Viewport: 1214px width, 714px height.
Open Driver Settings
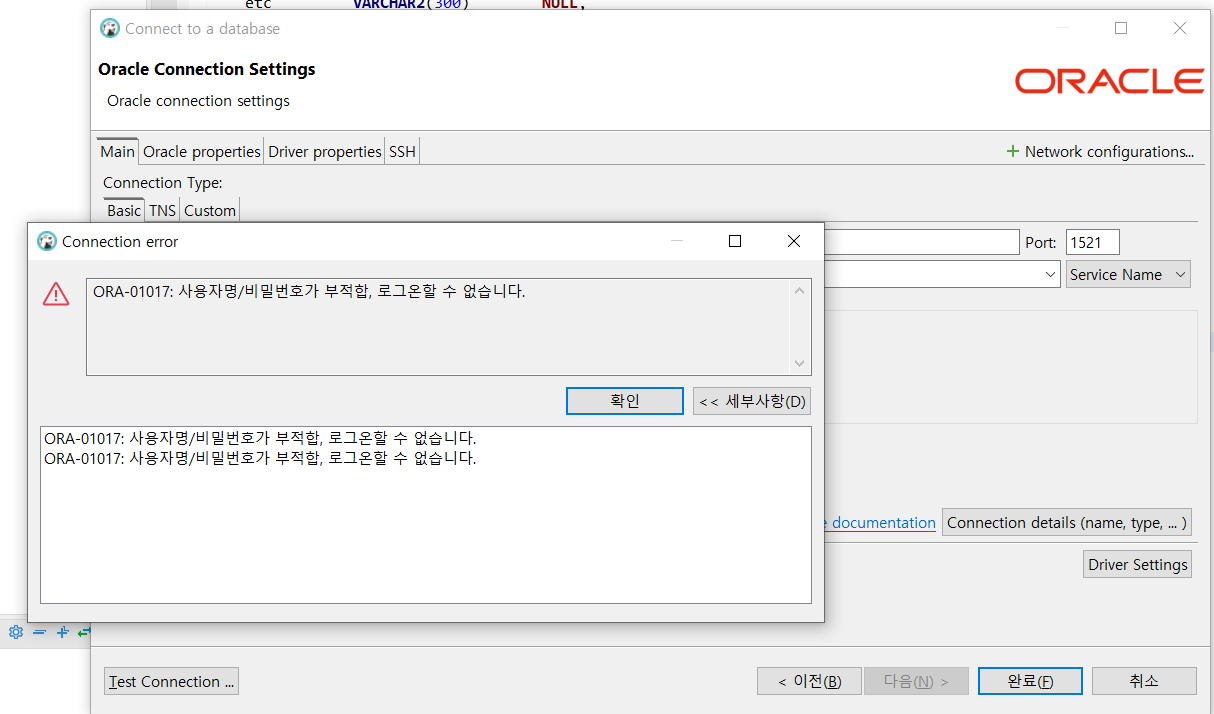pyautogui.click(x=1138, y=564)
